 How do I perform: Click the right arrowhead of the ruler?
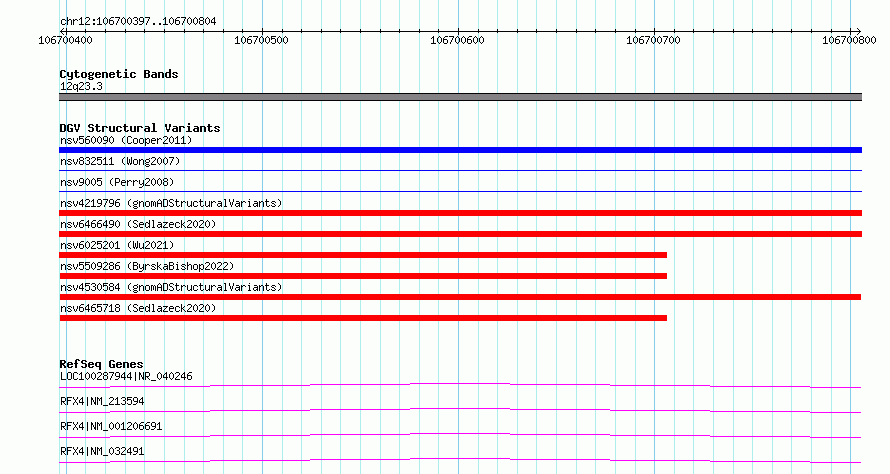click(858, 31)
